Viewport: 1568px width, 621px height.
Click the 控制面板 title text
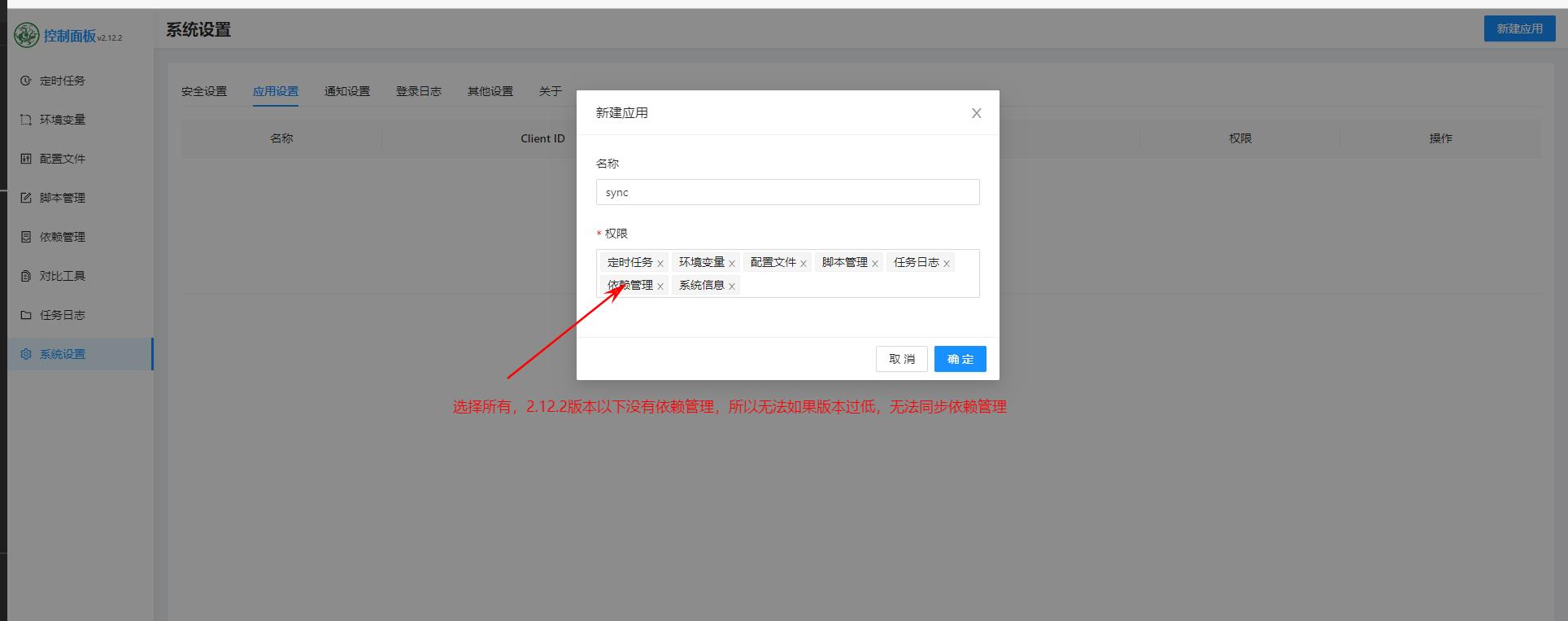[x=70, y=36]
